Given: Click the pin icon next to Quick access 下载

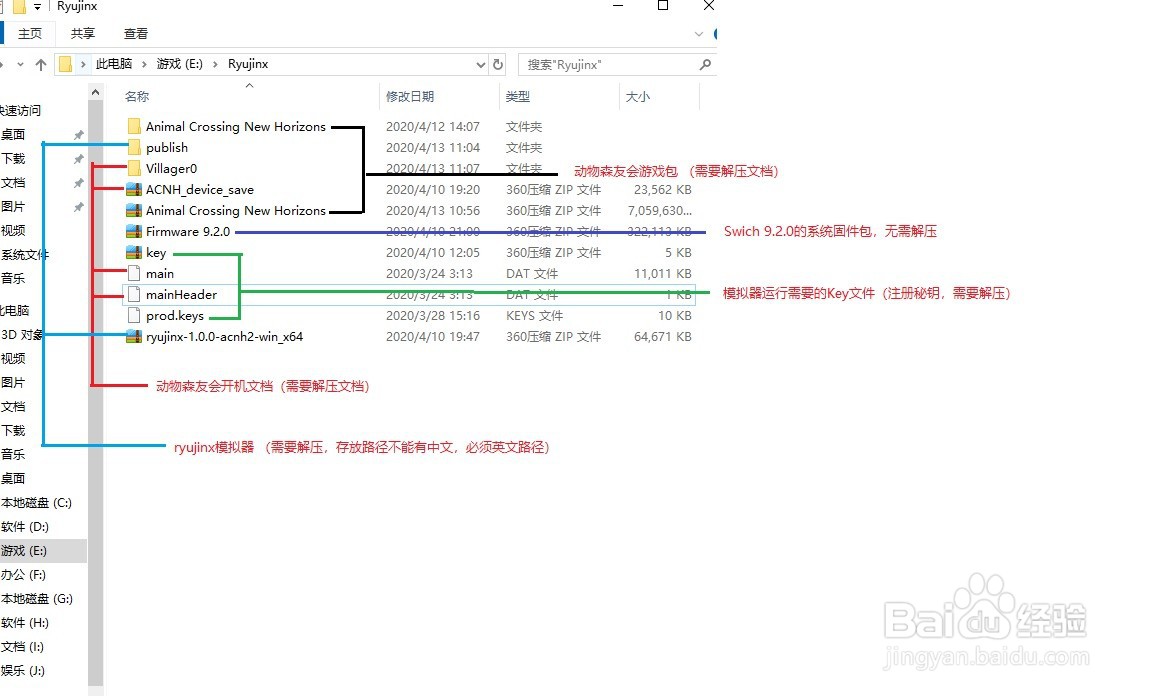Looking at the screenshot, I should 79,159.
